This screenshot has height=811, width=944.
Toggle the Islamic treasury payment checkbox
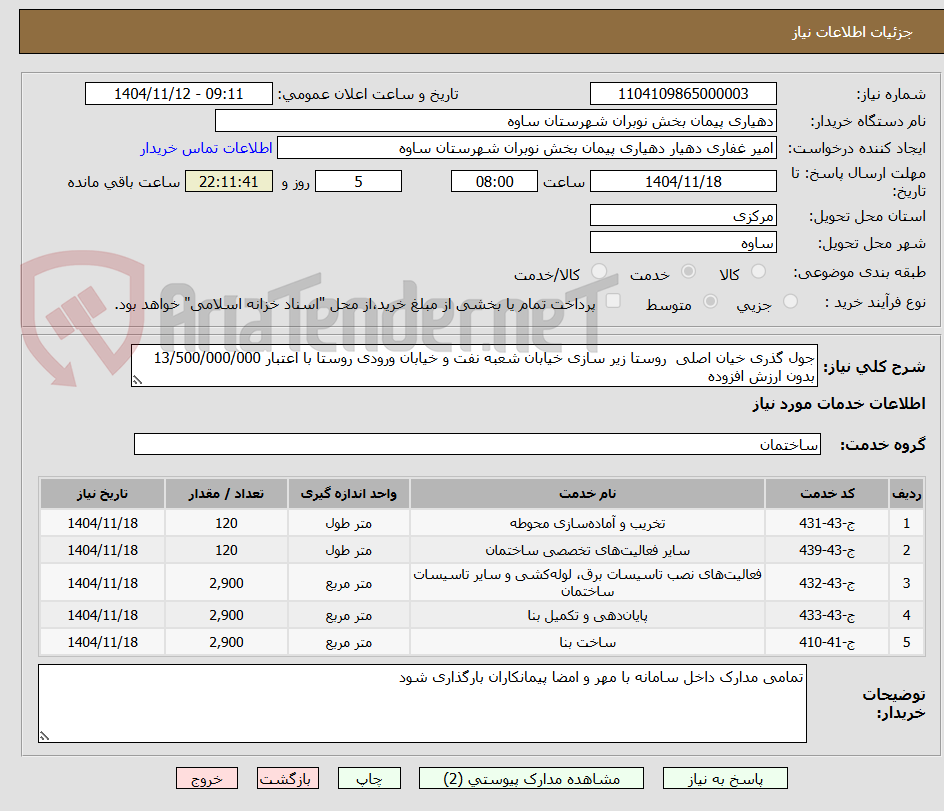coord(613,301)
